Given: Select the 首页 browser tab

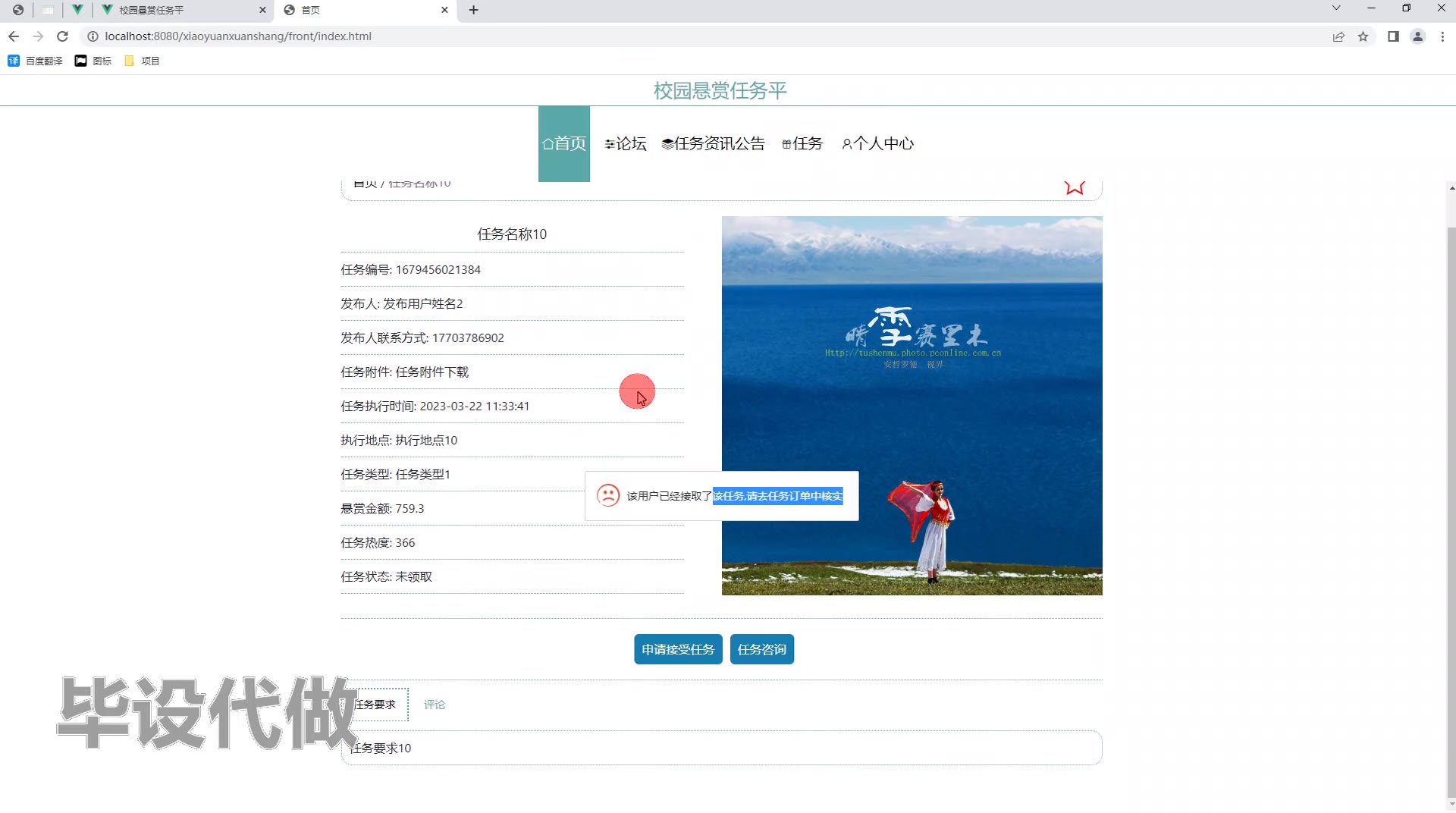Looking at the screenshot, I should click(366, 10).
